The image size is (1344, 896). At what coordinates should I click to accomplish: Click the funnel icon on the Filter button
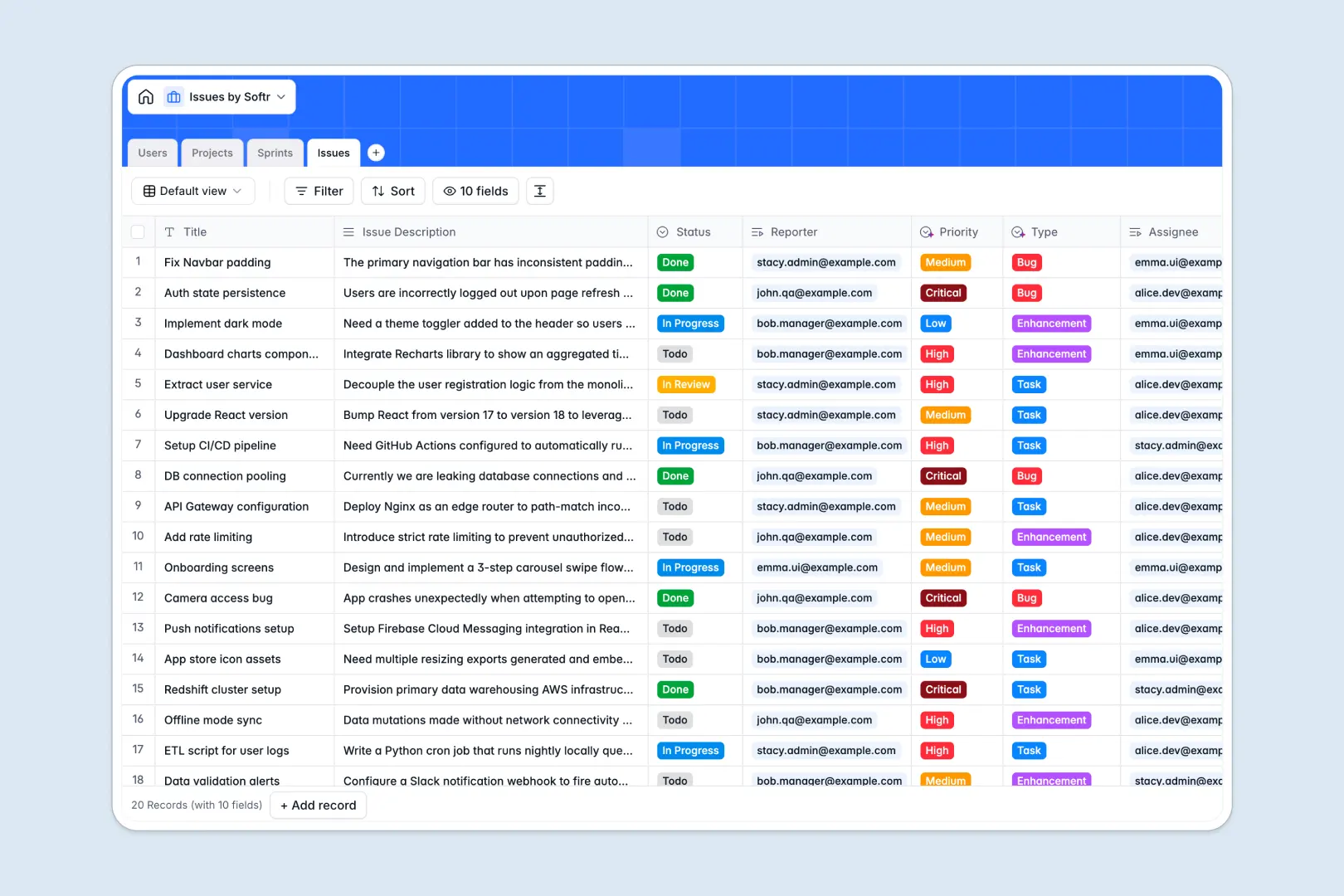(301, 191)
